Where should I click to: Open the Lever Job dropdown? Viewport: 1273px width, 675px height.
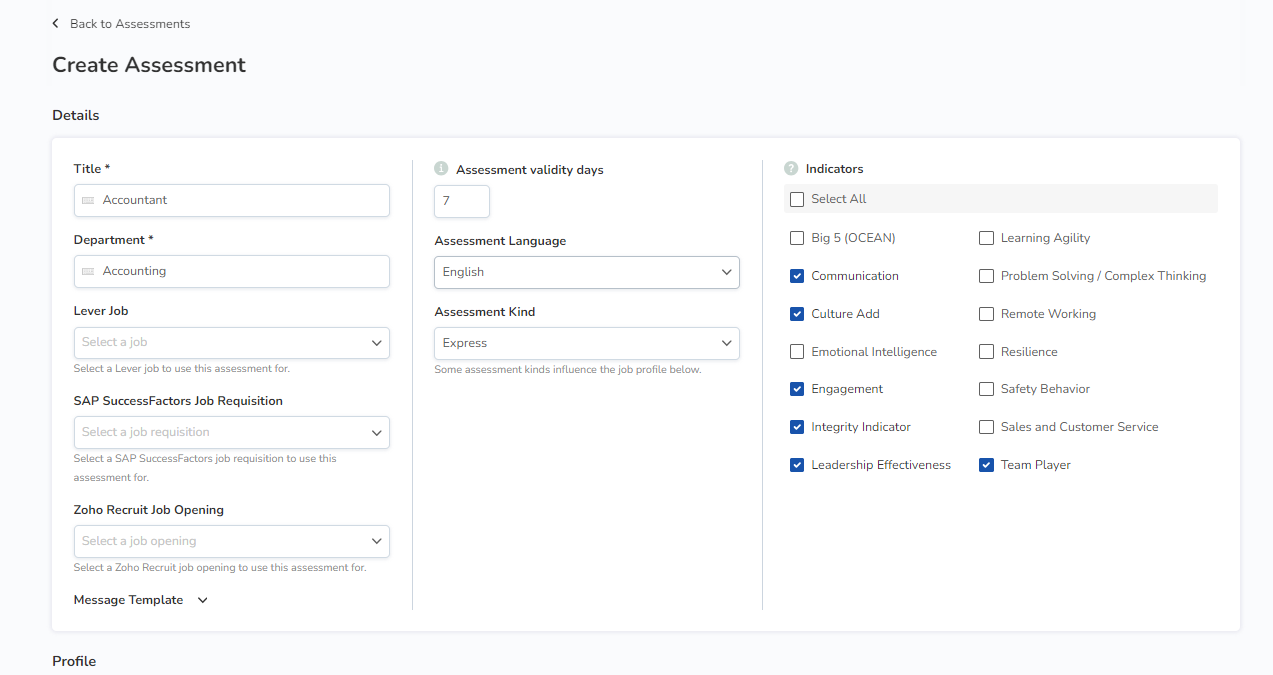click(231, 343)
